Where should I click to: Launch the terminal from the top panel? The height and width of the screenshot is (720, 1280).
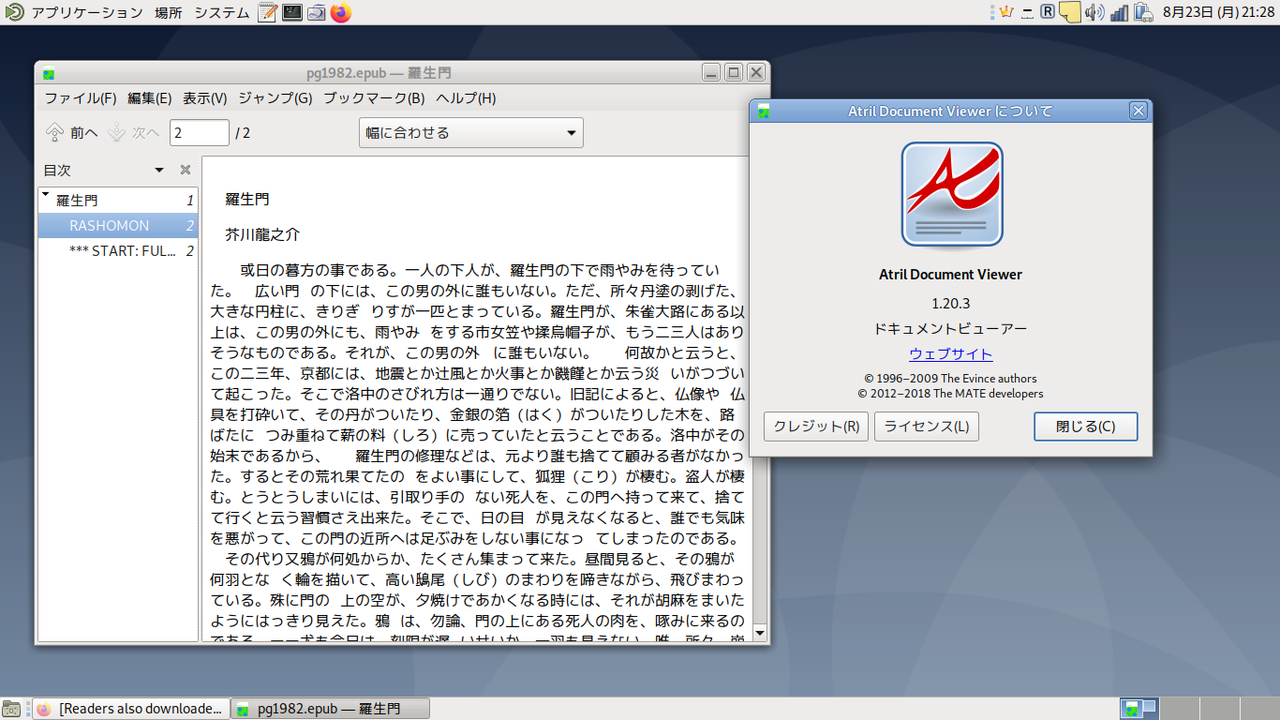pos(292,13)
